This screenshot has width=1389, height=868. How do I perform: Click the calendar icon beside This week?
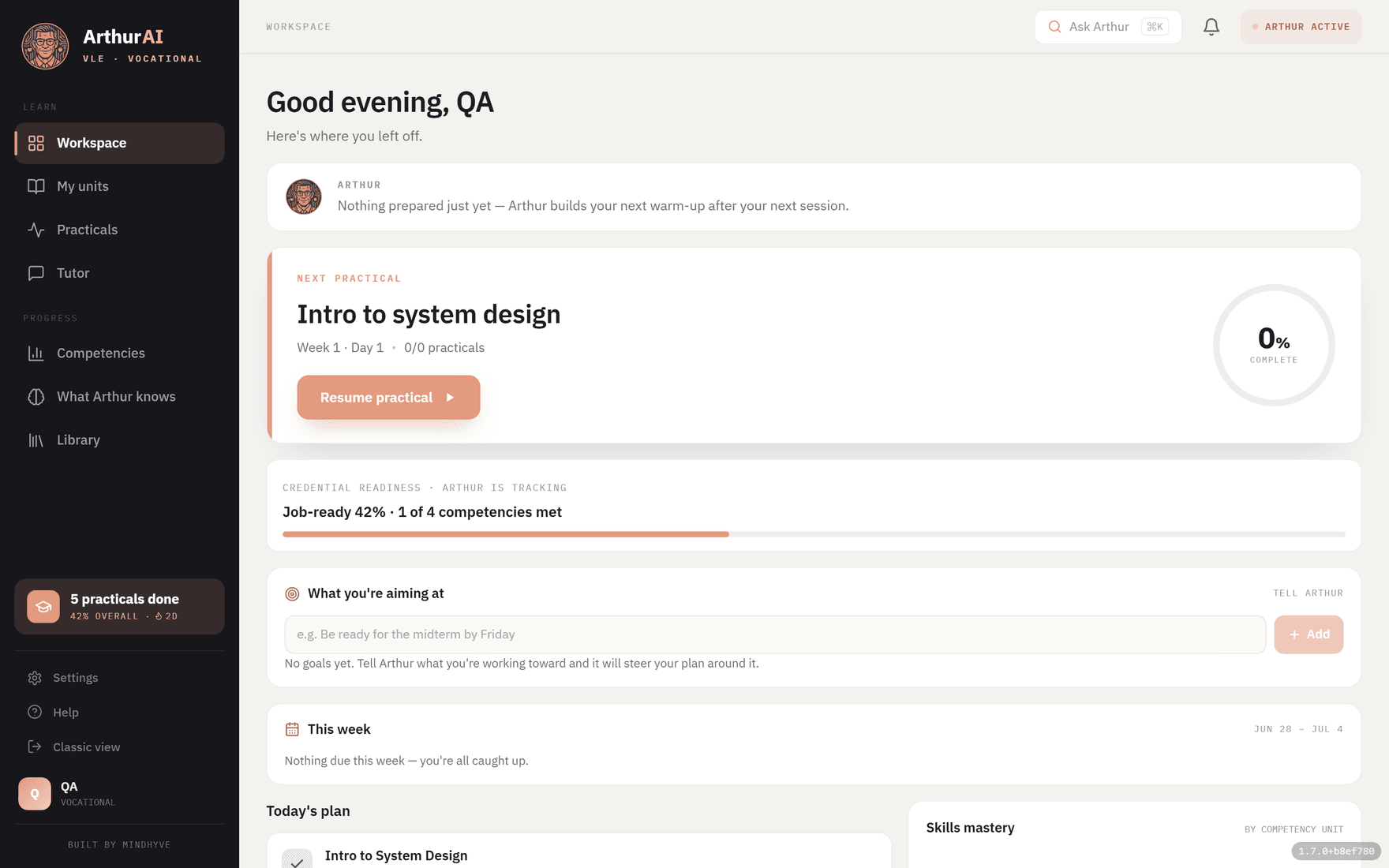292,729
